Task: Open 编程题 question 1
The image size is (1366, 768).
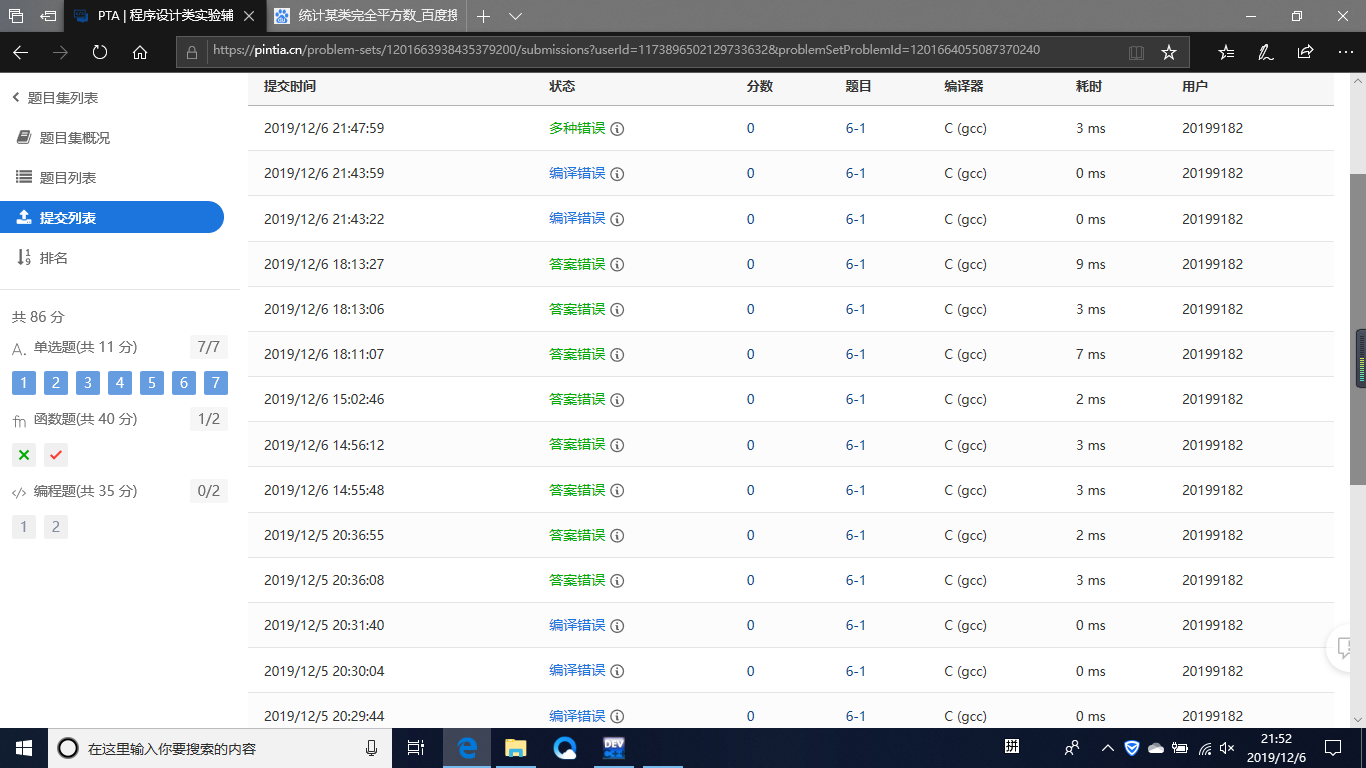Action: point(24,527)
